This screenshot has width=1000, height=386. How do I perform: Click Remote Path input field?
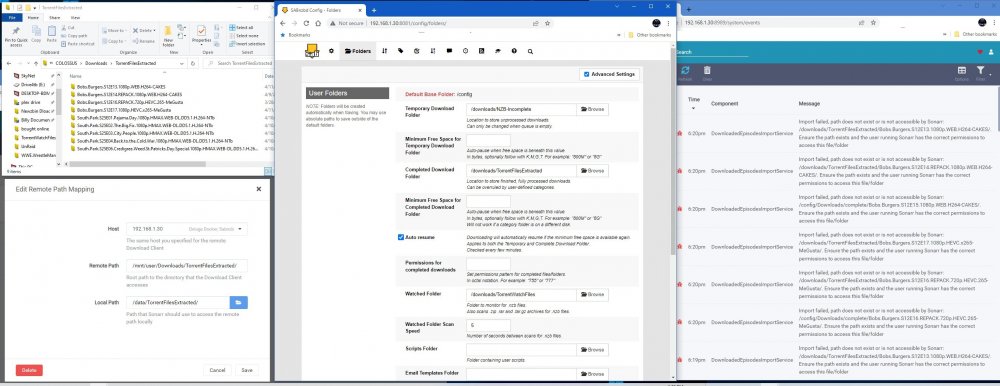click(x=186, y=266)
